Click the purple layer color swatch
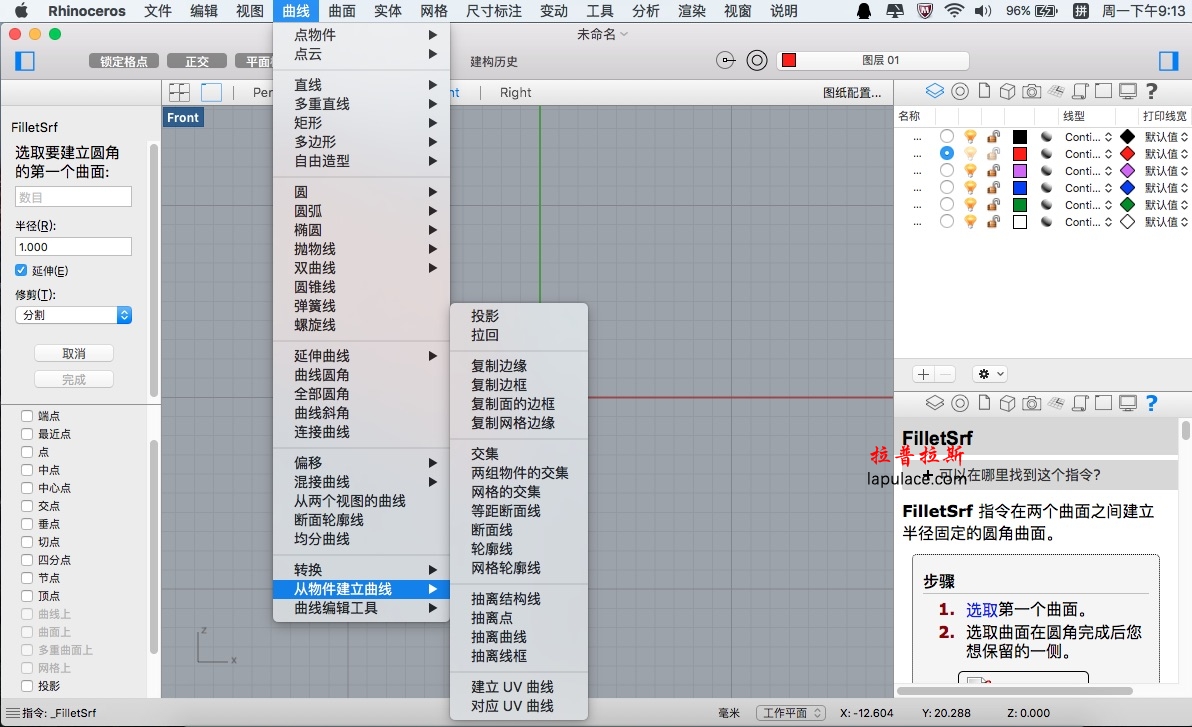Screen dimensions: 1192x727 point(1020,170)
